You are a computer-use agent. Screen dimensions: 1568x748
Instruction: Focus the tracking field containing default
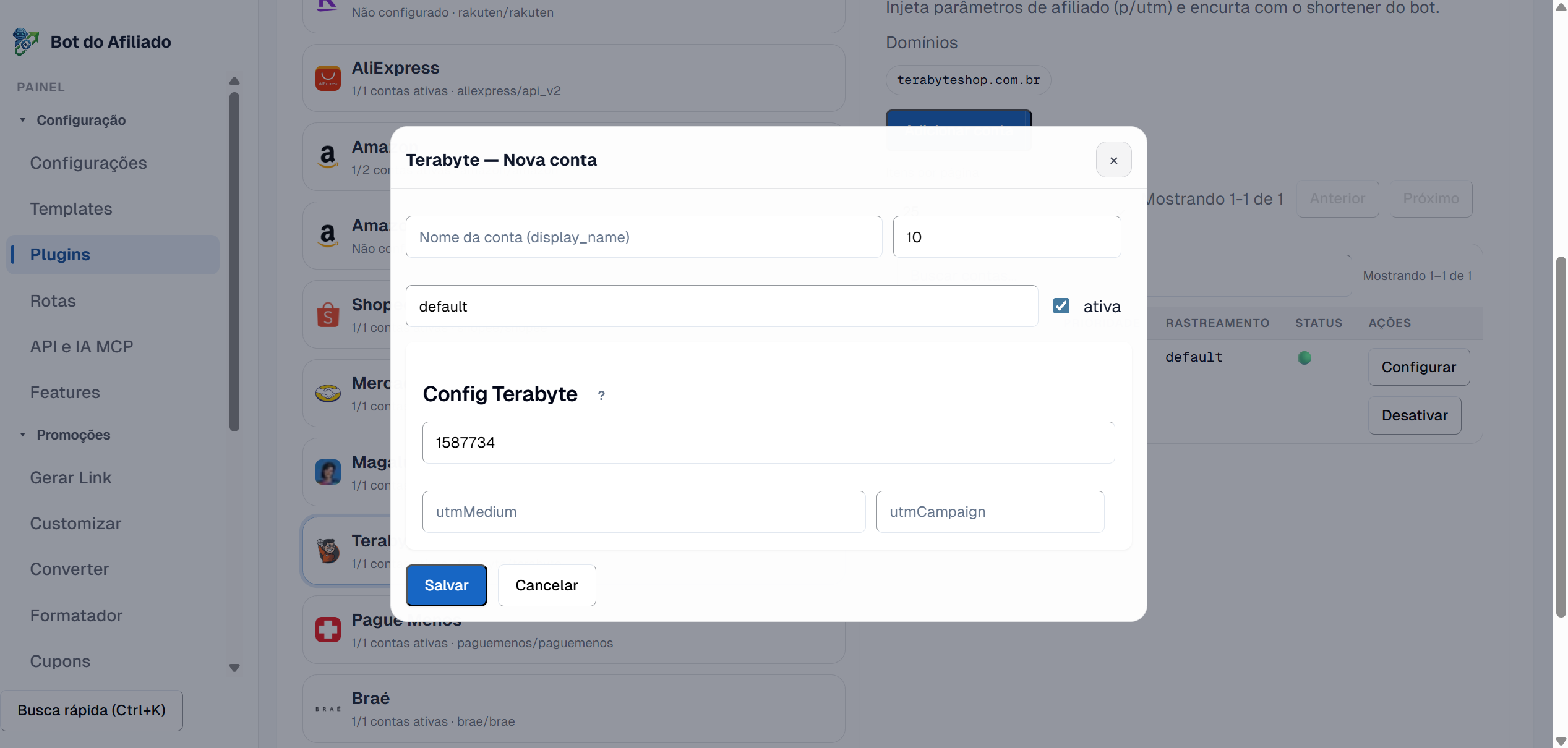(721, 306)
